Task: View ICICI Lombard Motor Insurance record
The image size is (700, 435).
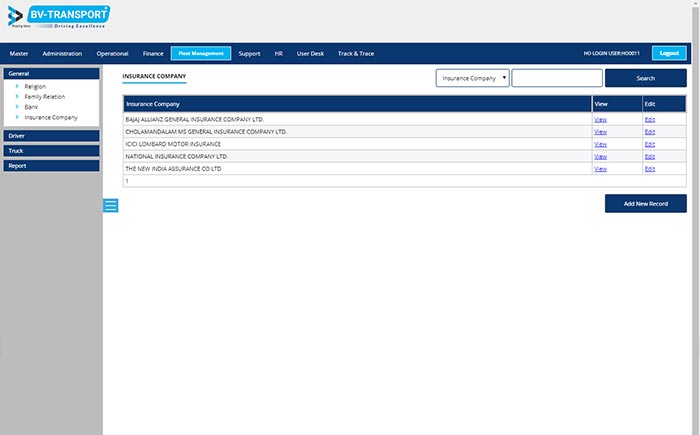Action: tap(600, 144)
